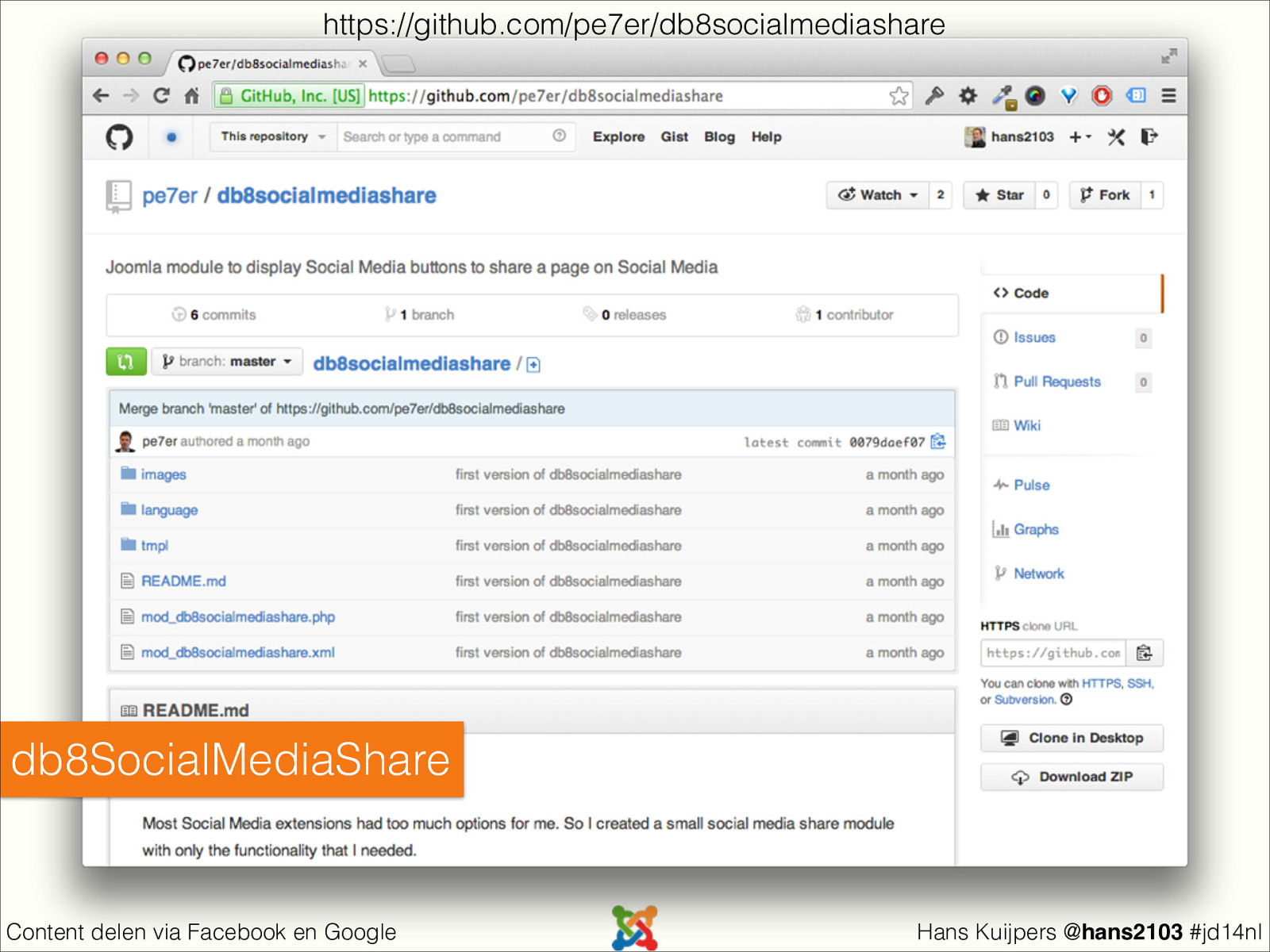This screenshot has height=952, width=1270.
Task: Click Blog in GitHub header
Action: (x=719, y=136)
